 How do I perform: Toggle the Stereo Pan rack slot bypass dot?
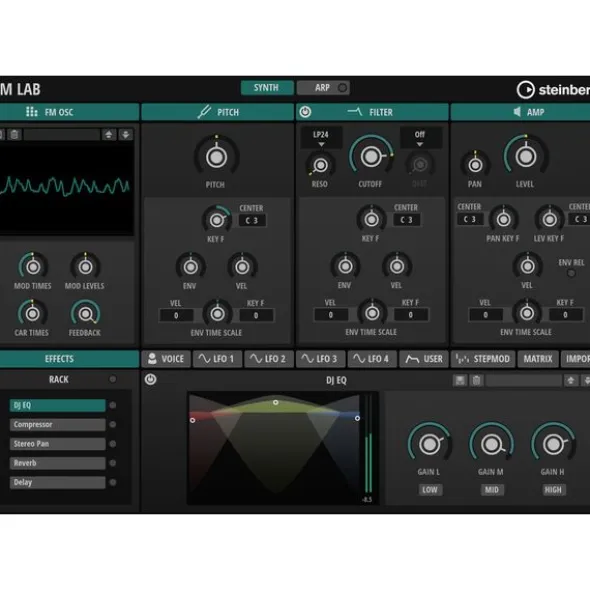(x=112, y=444)
